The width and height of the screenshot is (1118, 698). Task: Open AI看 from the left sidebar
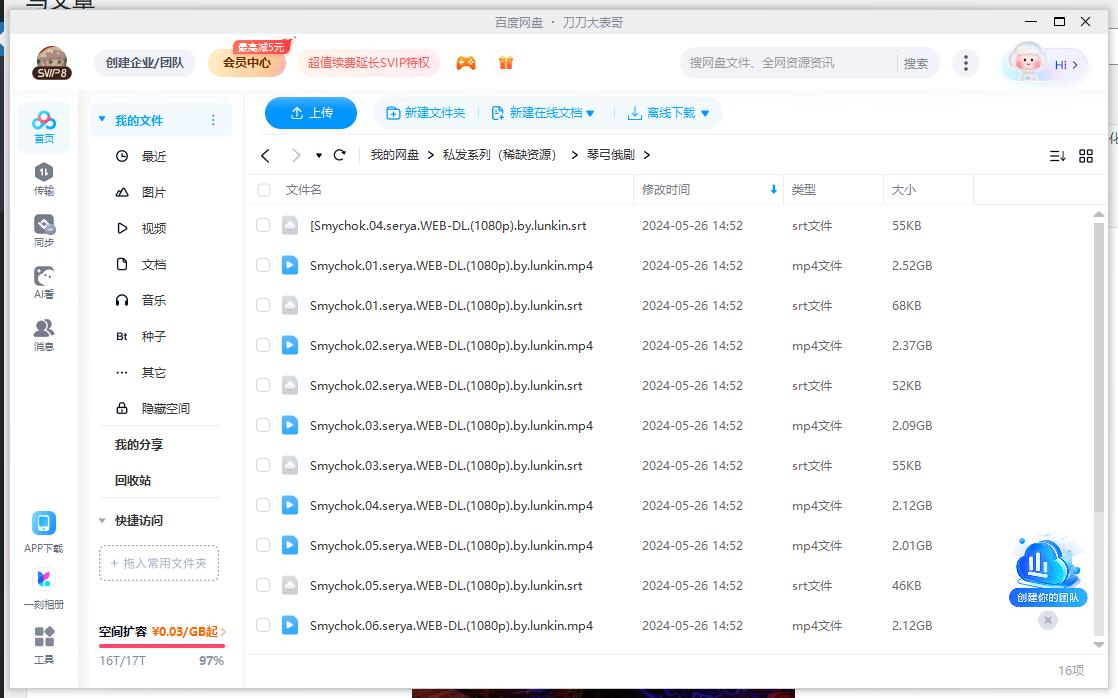43,281
